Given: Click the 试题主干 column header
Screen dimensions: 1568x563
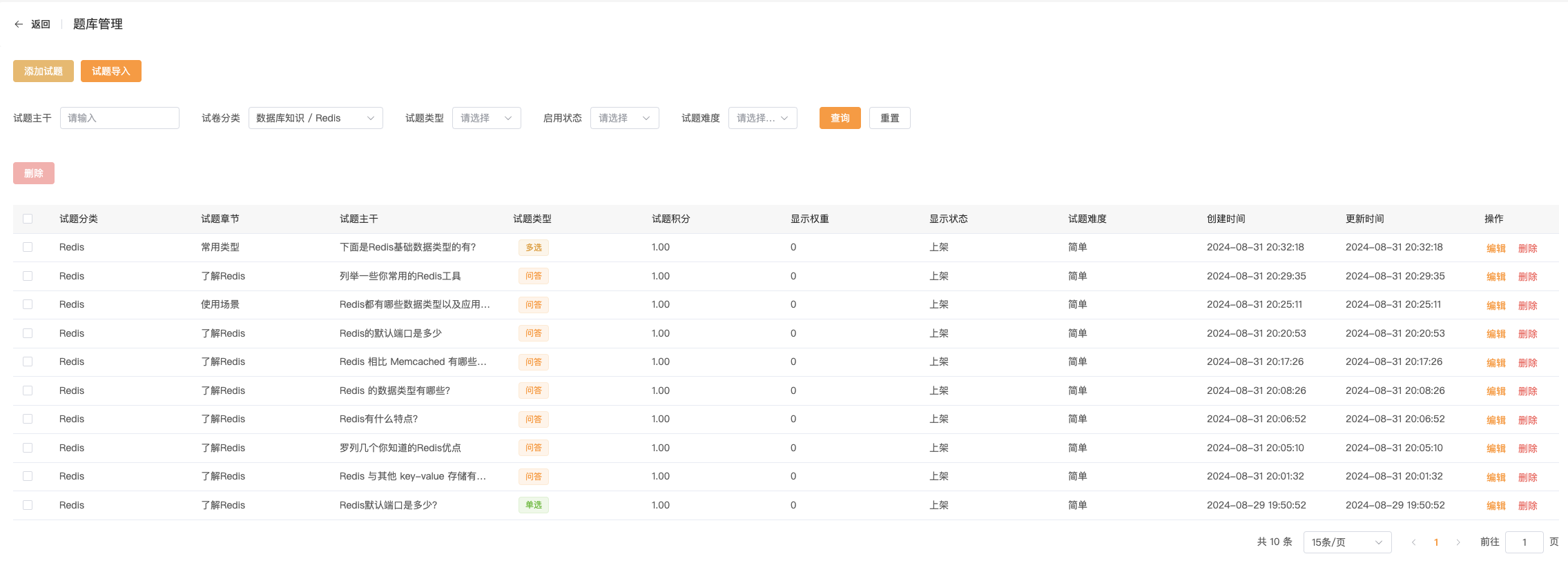Looking at the screenshot, I should [x=359, y=219].
